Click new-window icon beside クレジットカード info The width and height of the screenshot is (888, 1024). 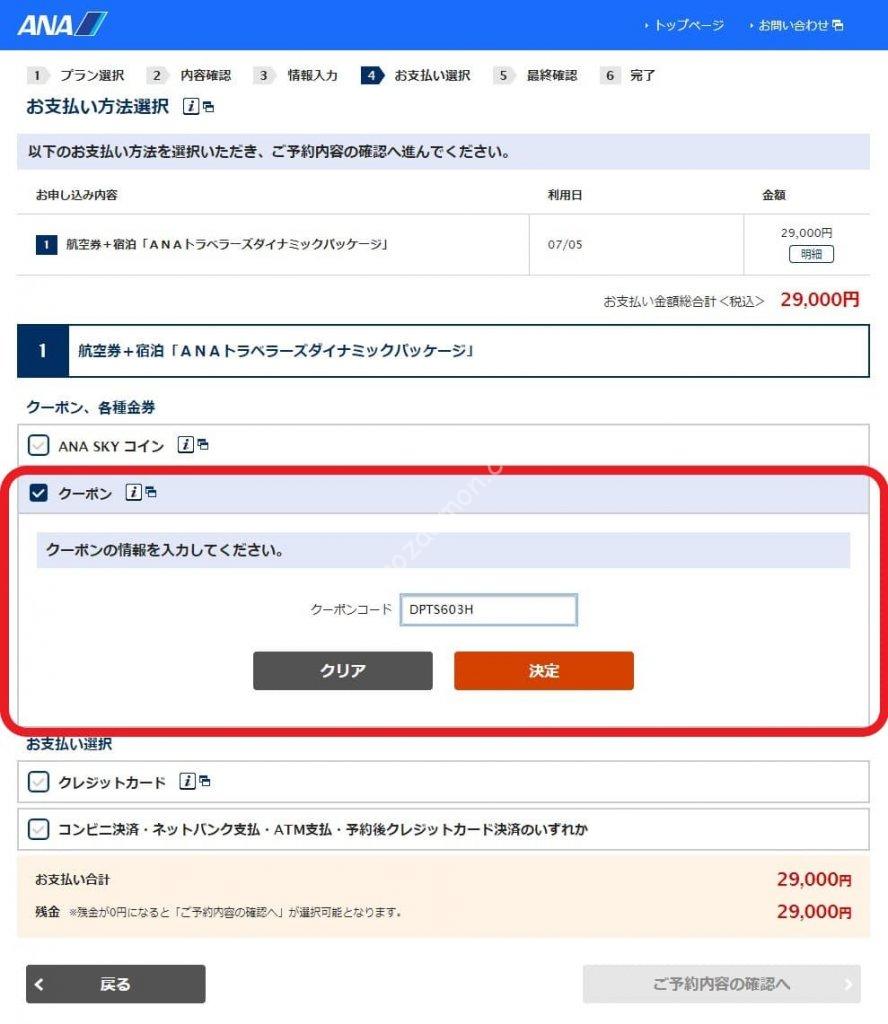pos(205,780)
